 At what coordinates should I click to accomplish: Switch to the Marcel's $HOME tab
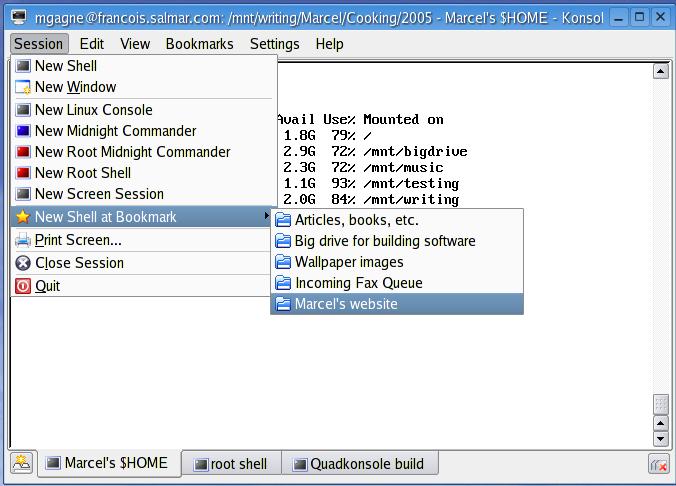point(110,463)
